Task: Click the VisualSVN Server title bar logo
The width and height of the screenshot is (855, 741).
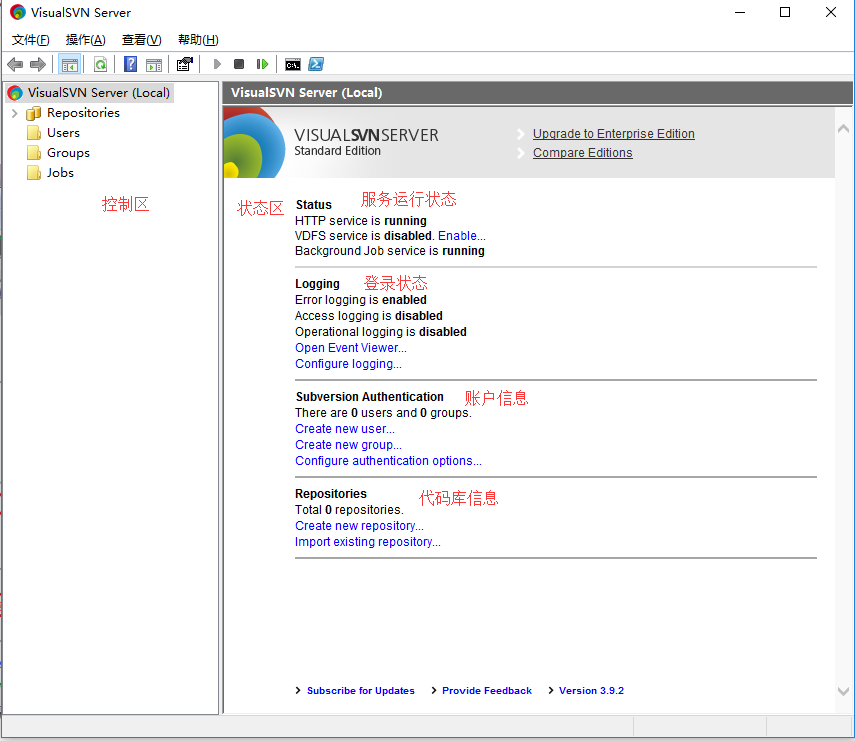Action: [x=17, y=12]
